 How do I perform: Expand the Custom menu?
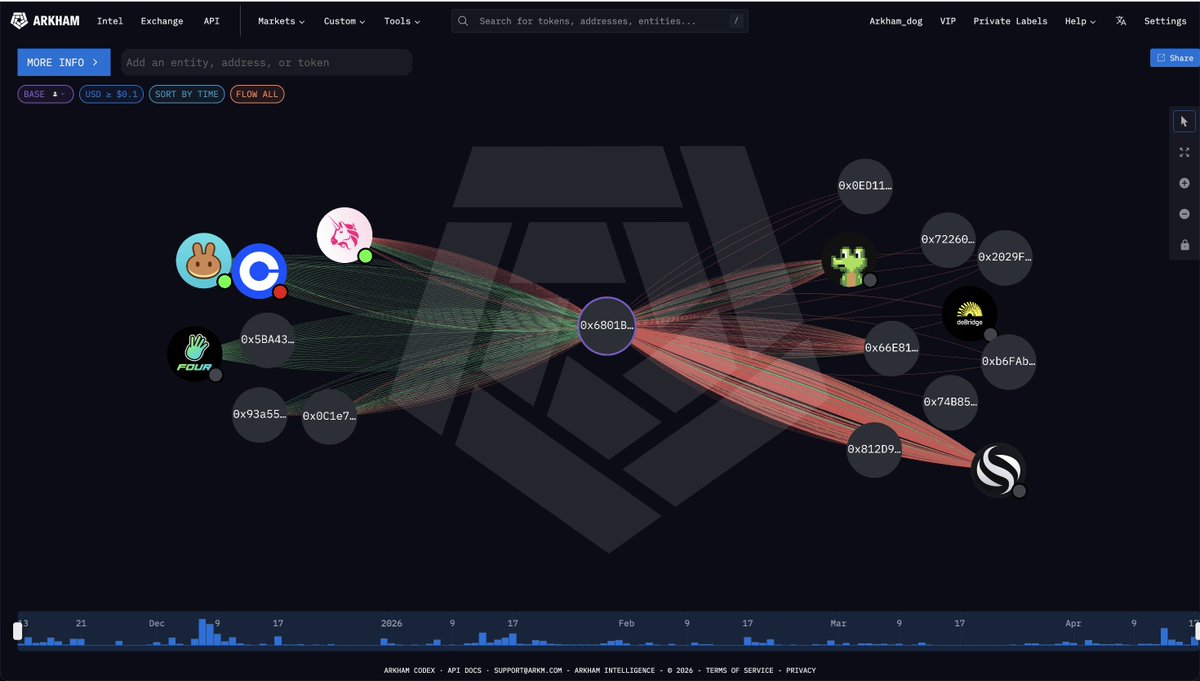344,21
